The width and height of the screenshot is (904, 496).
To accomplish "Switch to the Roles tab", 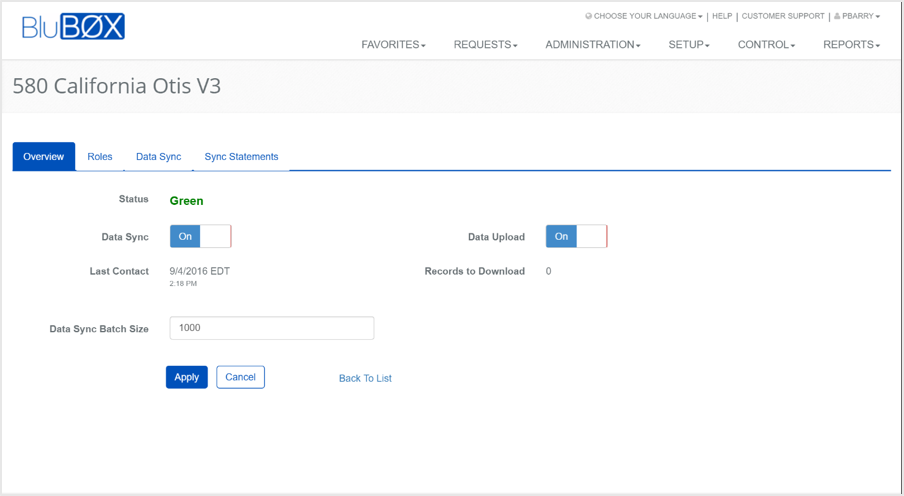I will tap(100, 157).
